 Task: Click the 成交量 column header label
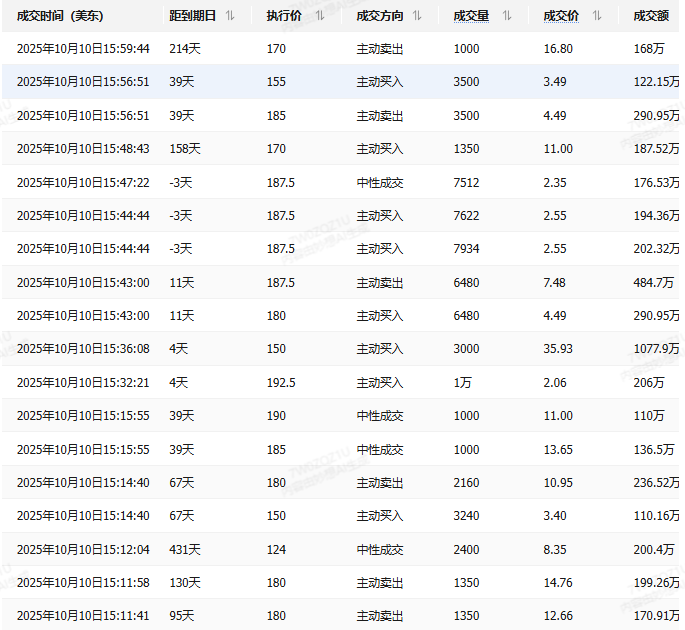[x=471, y=16]
